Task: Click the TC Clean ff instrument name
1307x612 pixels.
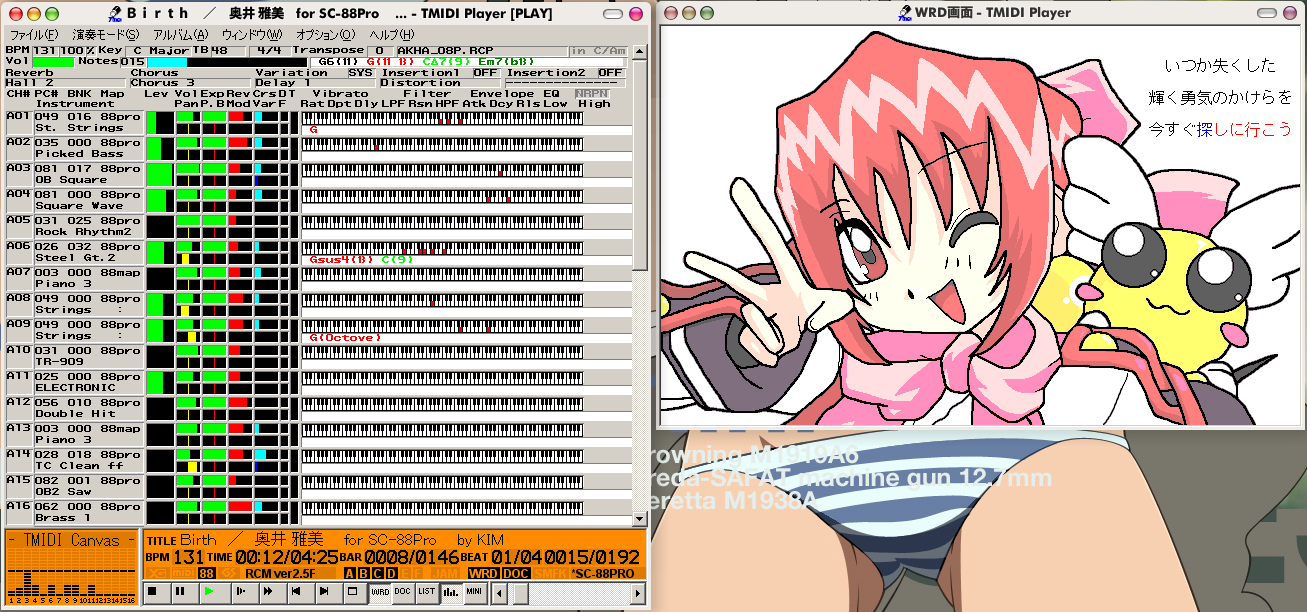Action: pos(80,466)
